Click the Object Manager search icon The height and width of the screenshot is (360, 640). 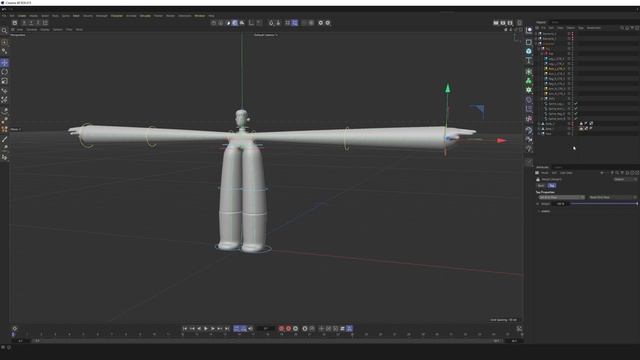[622, 28]
